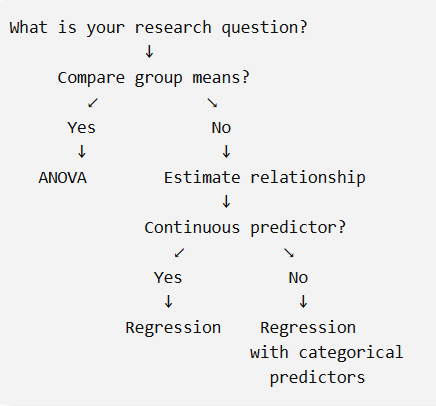Click the 'What is your research question?' heading

(158, 28)
